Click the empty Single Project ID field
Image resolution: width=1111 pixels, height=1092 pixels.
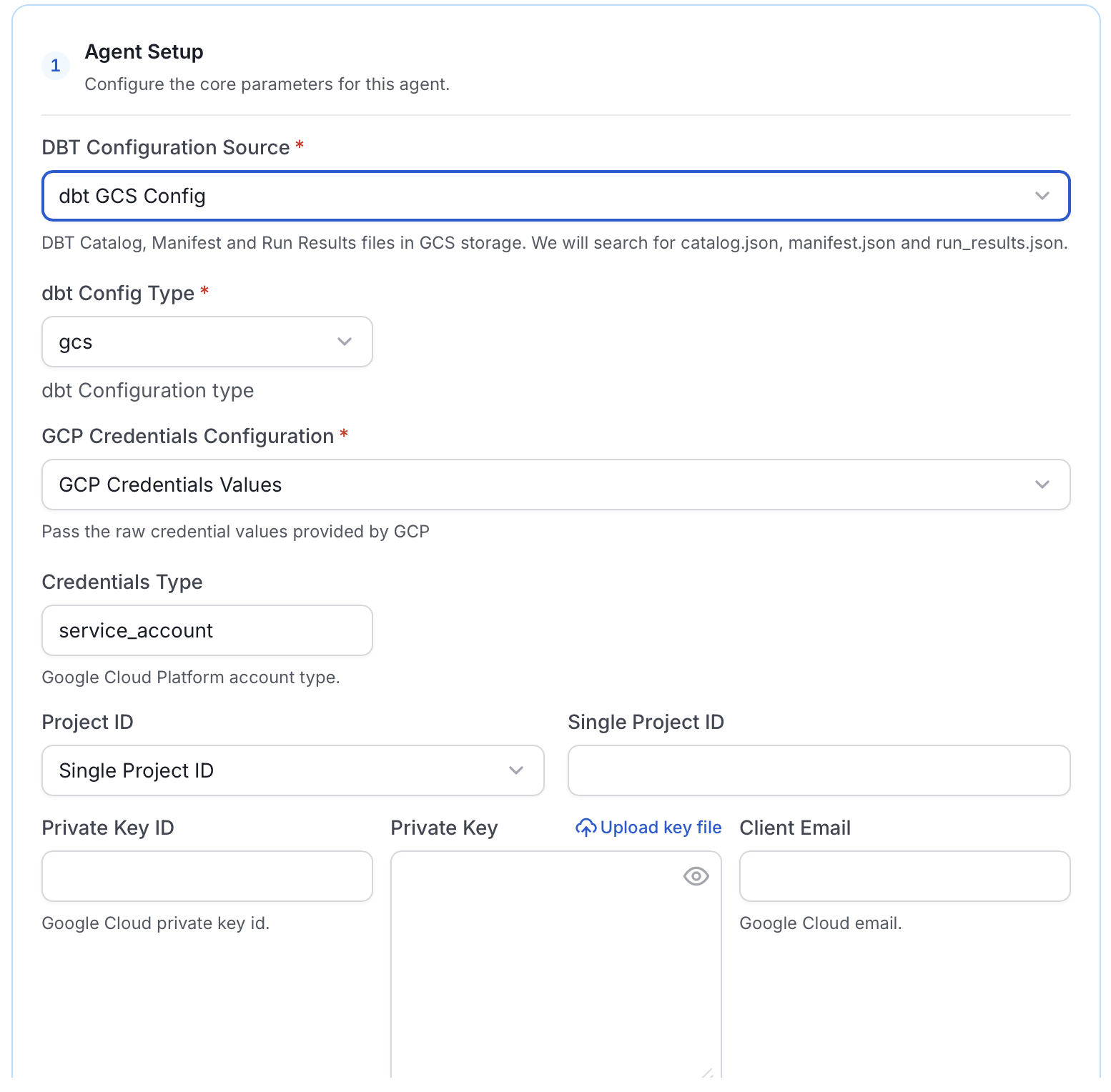819,770
